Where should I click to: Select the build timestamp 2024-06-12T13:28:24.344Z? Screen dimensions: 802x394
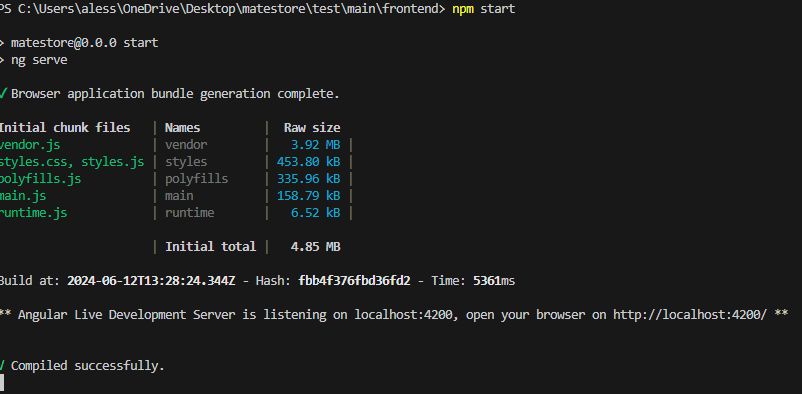coord(151,281)
